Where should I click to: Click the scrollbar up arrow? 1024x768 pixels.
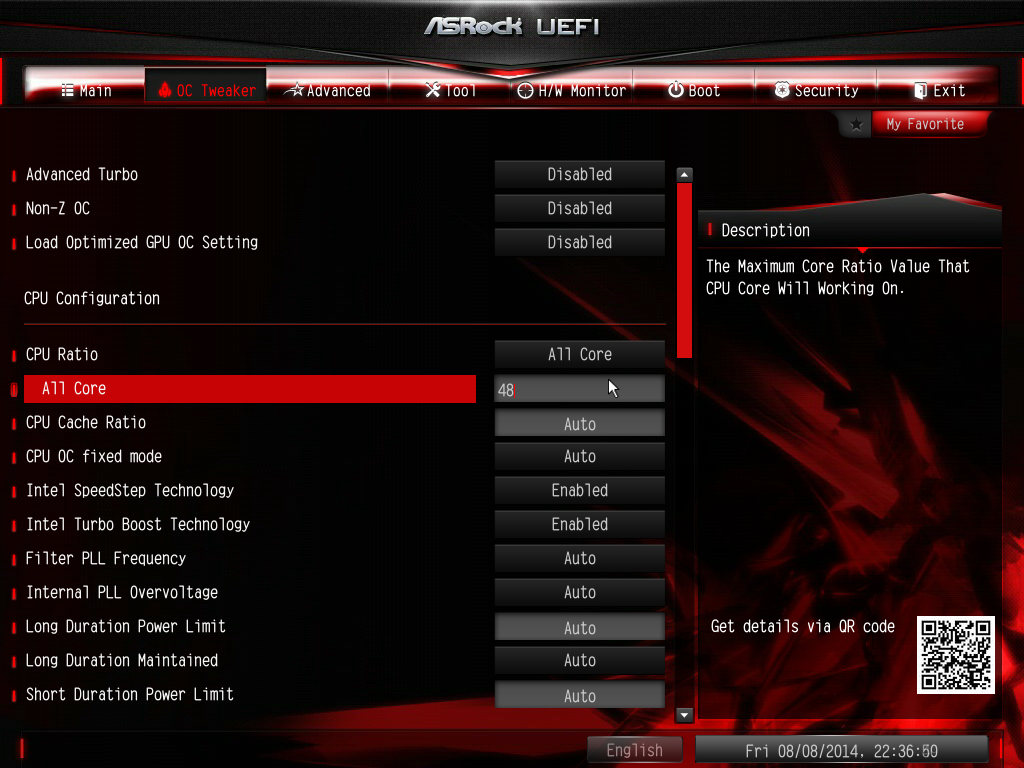click(x=684, y=174)
